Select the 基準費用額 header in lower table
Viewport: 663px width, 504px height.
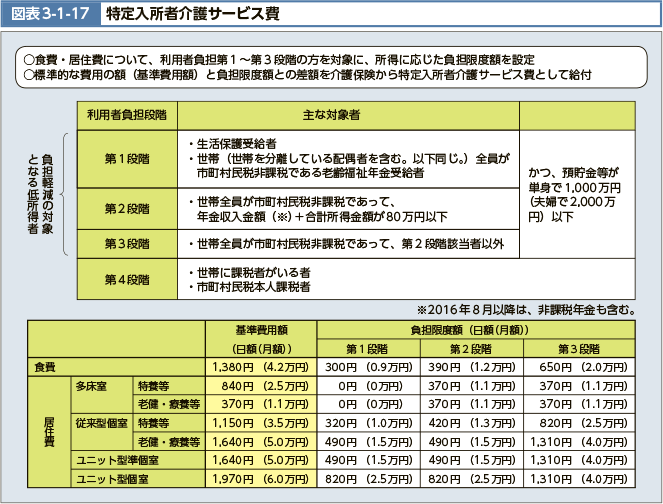pos(260,329)
